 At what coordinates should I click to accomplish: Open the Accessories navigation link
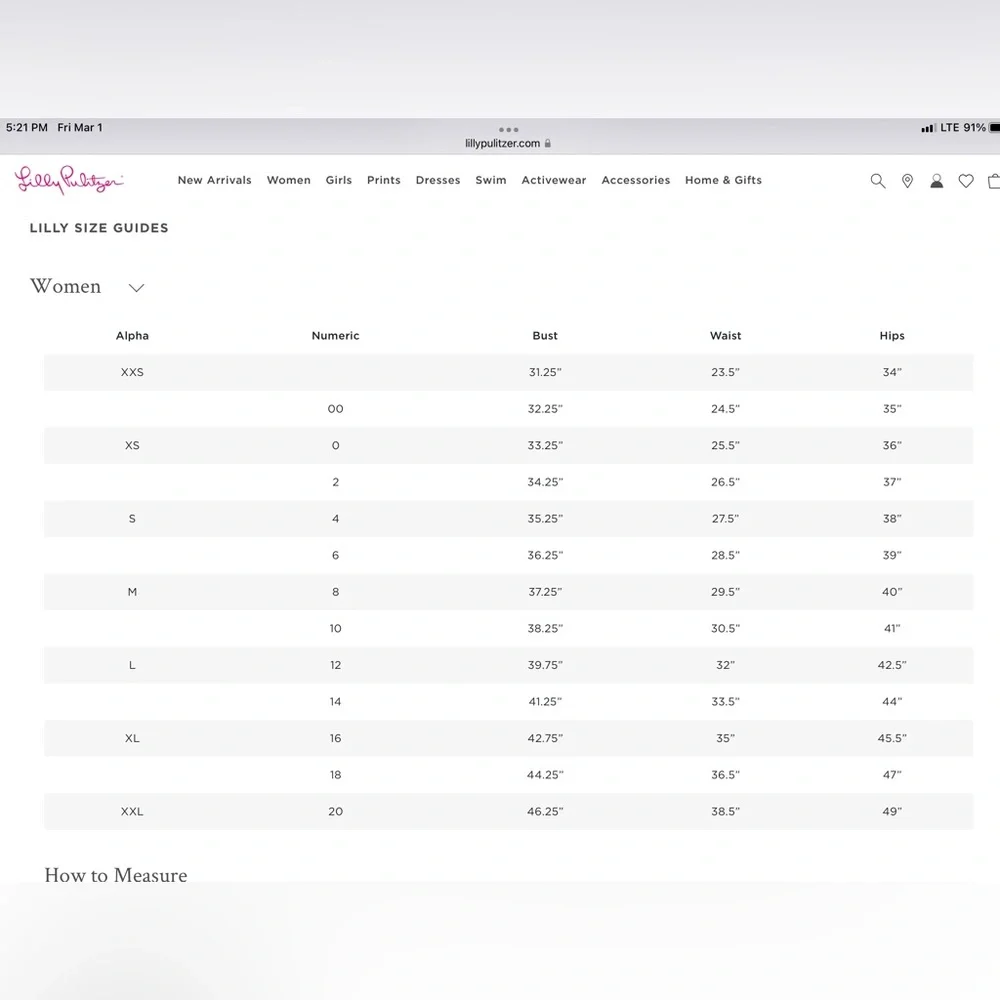click(635, 180)
